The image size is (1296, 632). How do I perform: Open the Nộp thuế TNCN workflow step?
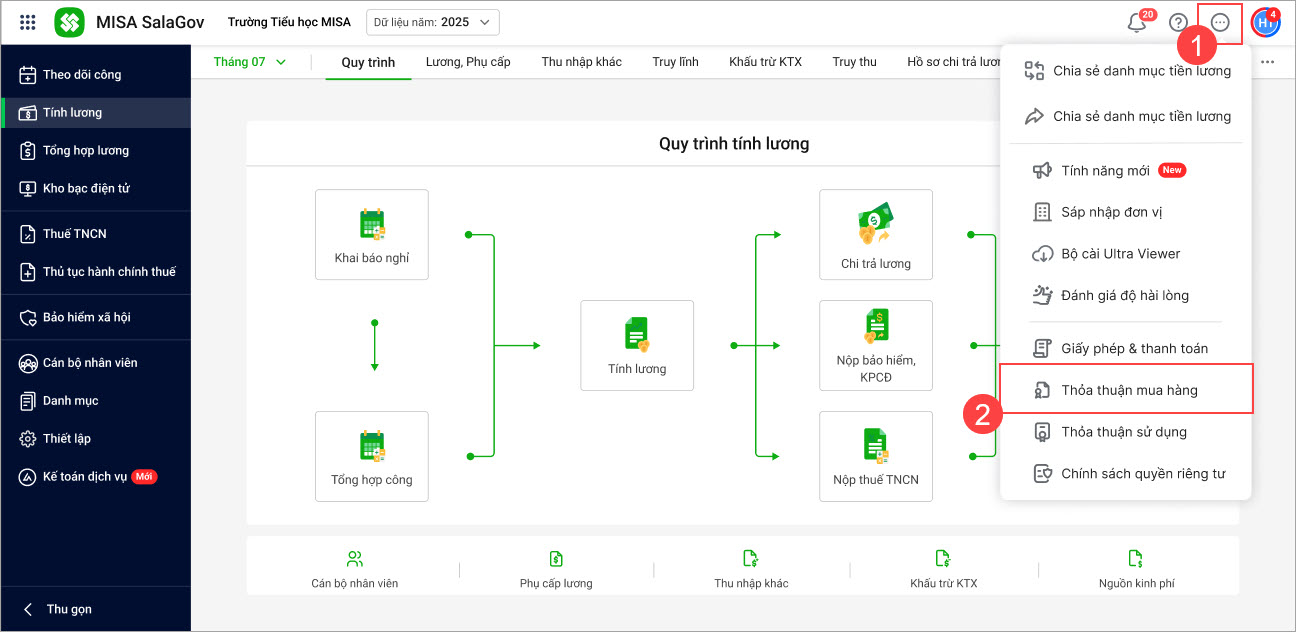click(875, 456)
